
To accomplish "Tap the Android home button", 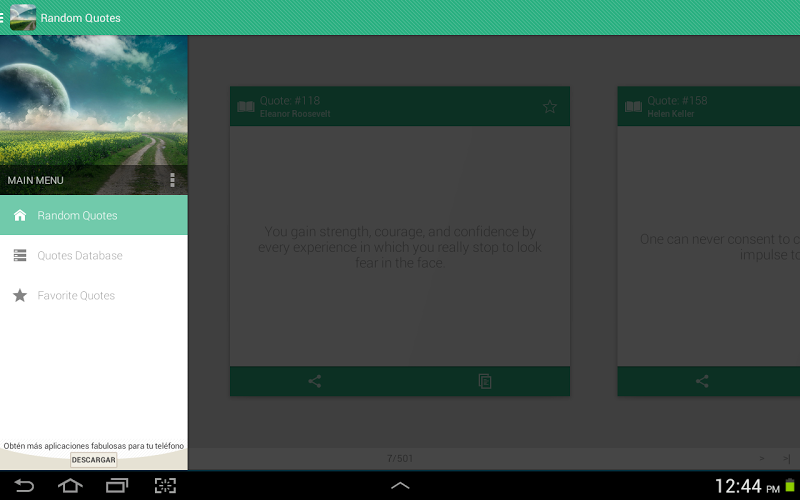I will [70, 485].
